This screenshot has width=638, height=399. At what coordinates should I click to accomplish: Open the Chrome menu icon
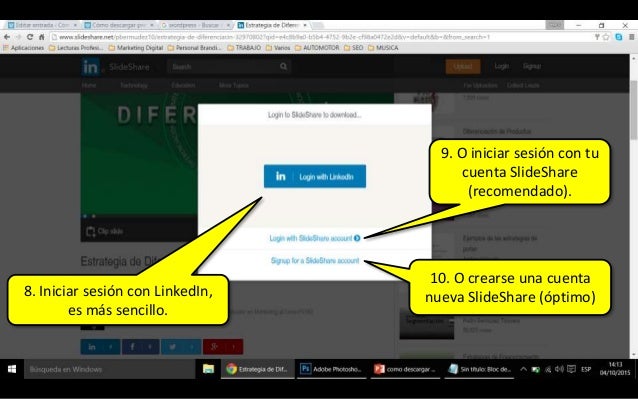(631, 37)
